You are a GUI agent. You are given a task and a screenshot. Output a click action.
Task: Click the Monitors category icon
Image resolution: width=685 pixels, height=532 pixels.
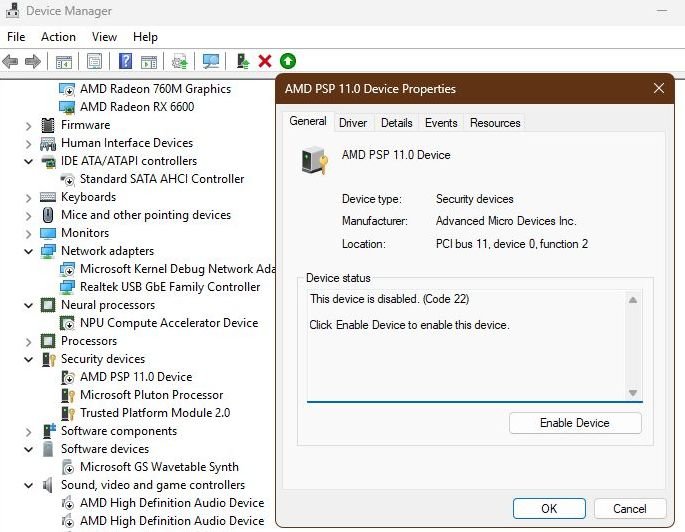click(48, 233)
